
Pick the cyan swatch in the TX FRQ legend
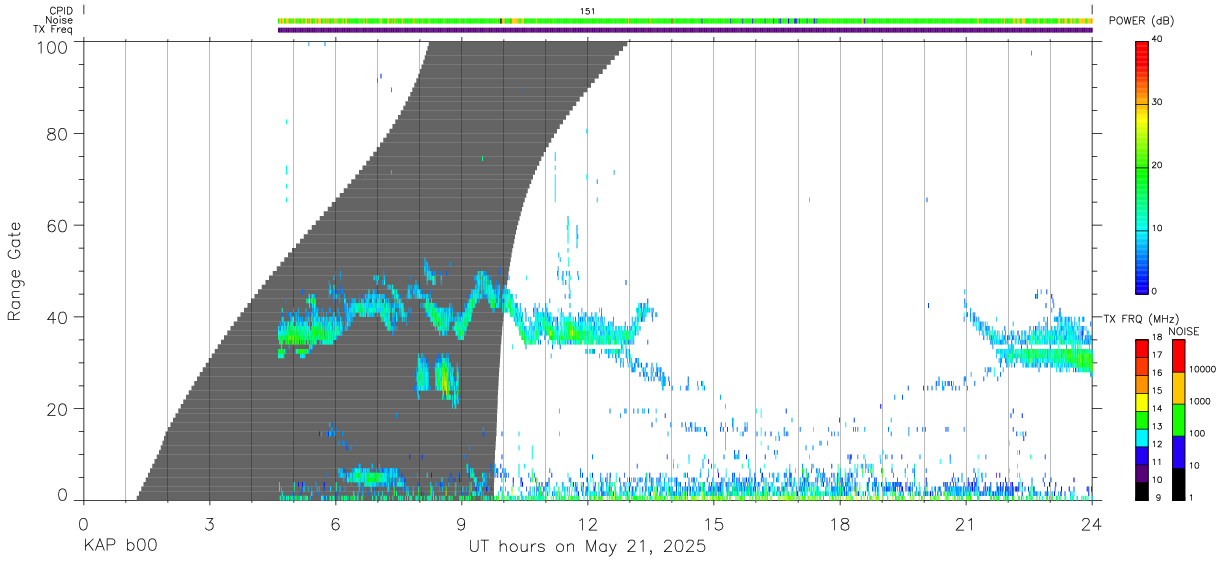pyautogui.click(x=1143, y=438)
